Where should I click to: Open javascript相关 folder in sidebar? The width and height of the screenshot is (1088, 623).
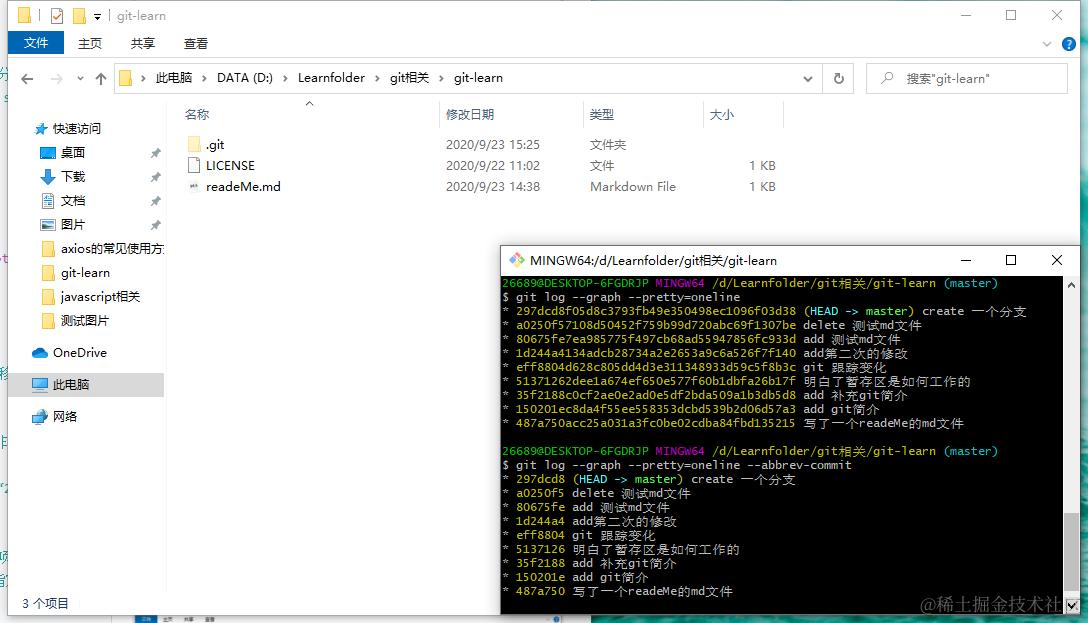click(x=101, y=296)
